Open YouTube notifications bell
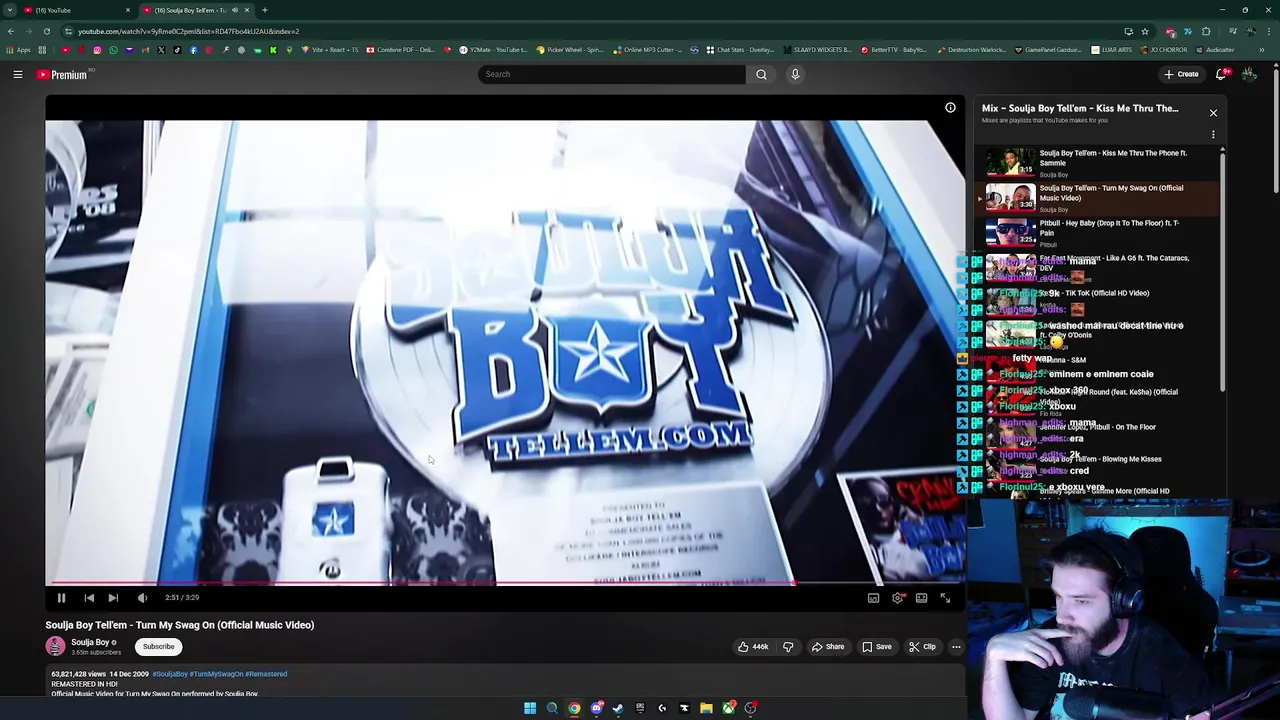 [x=1221, y=74]
